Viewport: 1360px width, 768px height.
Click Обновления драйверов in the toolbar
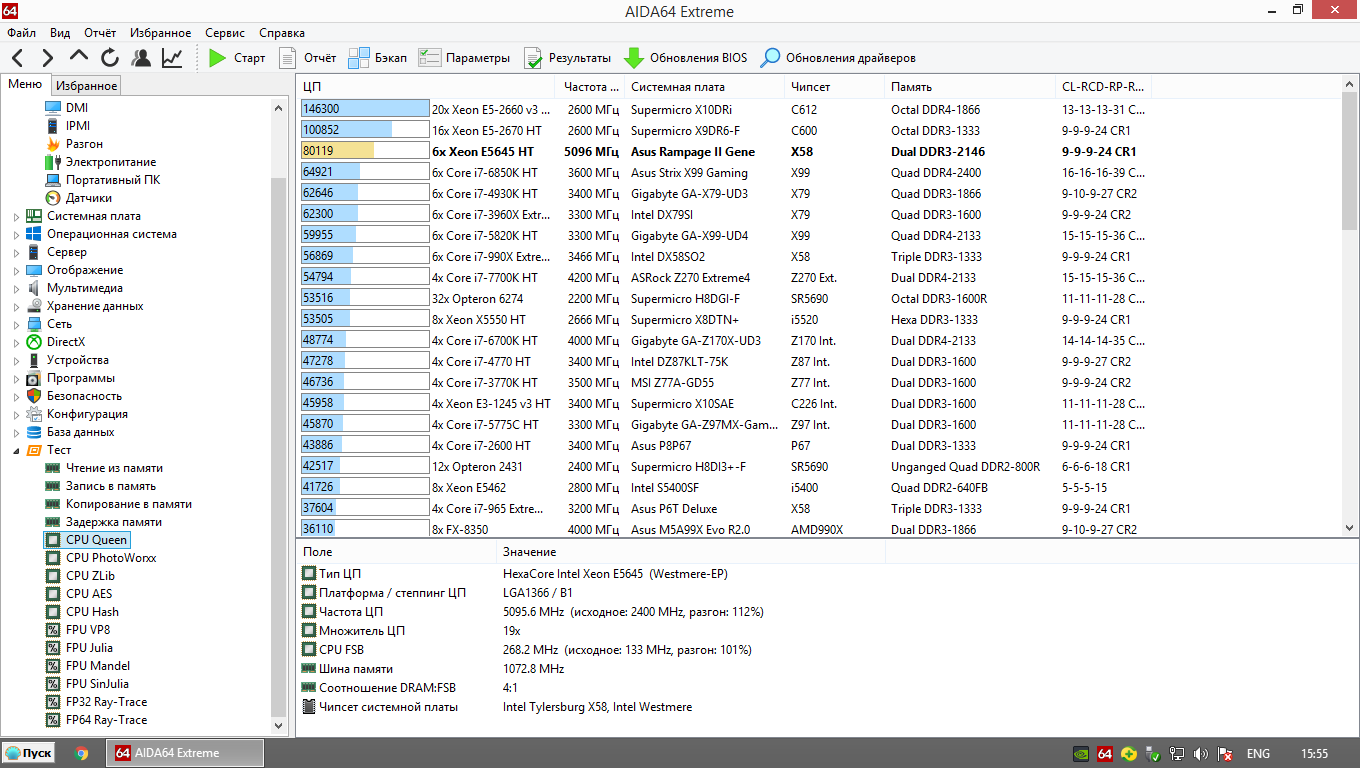[838, 58]
